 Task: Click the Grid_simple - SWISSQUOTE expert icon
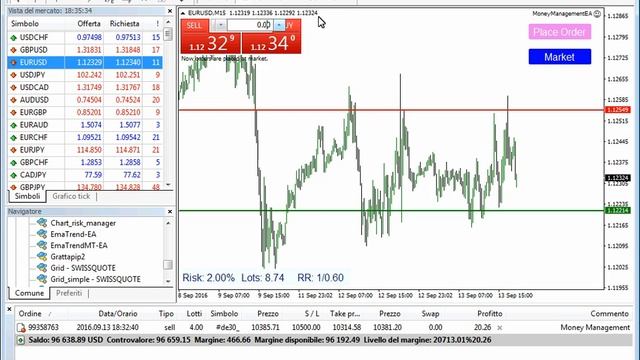pos(42,279)
